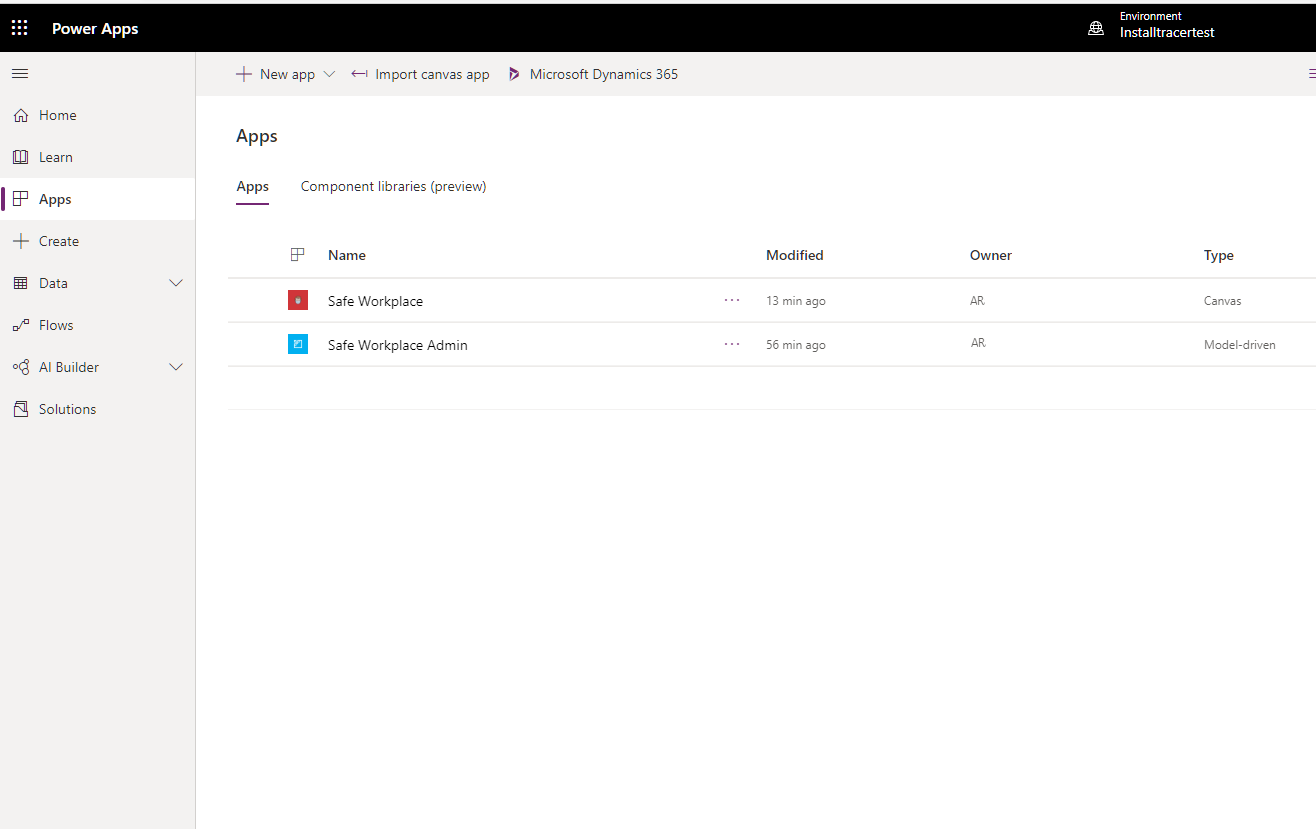Click the app type column header icon
The width and height of the screenshot is (1316, 829).
[x=297, y=255]
